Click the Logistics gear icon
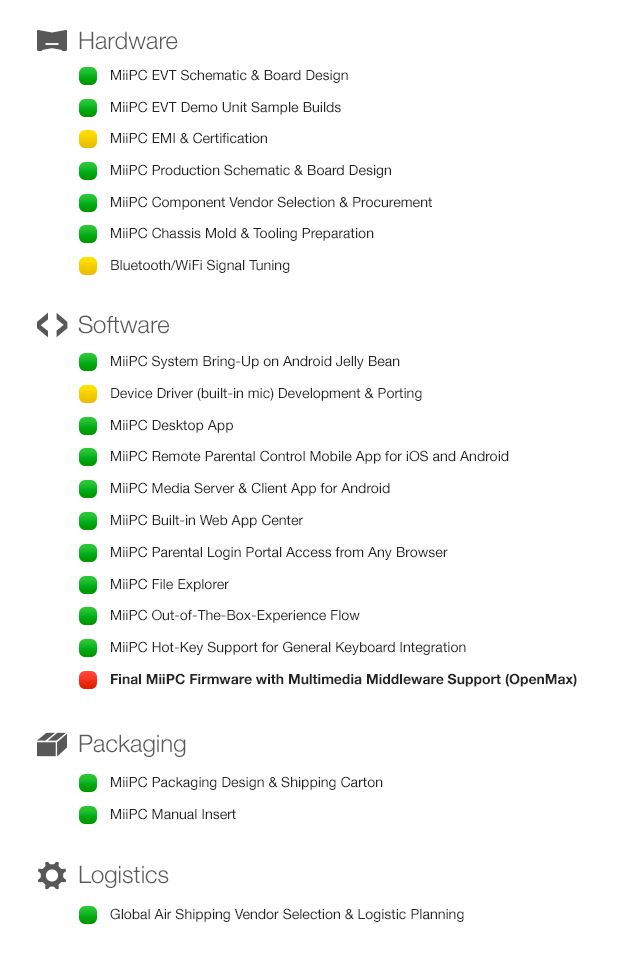 tap(52, 875)
